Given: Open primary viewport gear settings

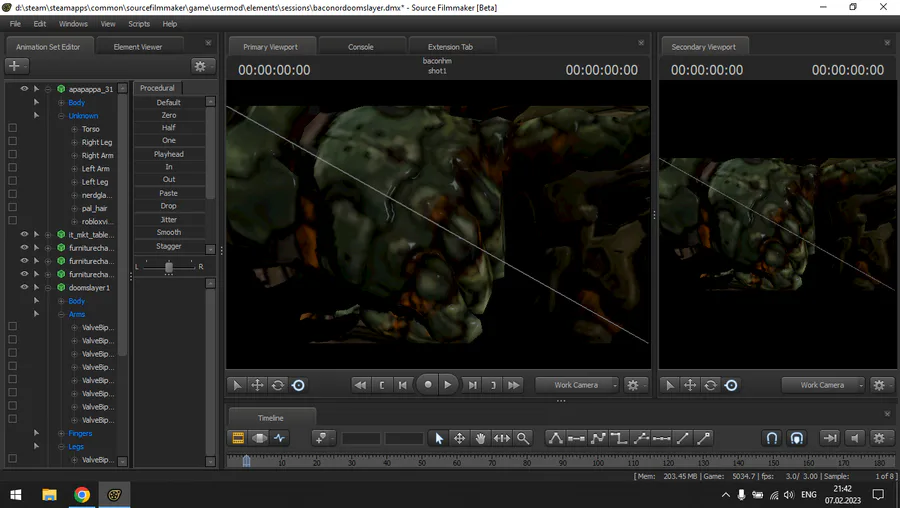Looking at the screenshot, I should [x=633, y=385].
